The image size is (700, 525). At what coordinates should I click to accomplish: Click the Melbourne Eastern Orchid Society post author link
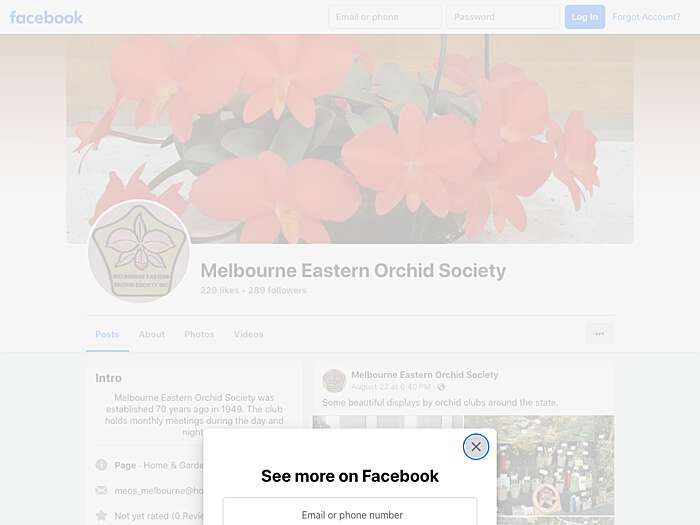coord(425,375)
